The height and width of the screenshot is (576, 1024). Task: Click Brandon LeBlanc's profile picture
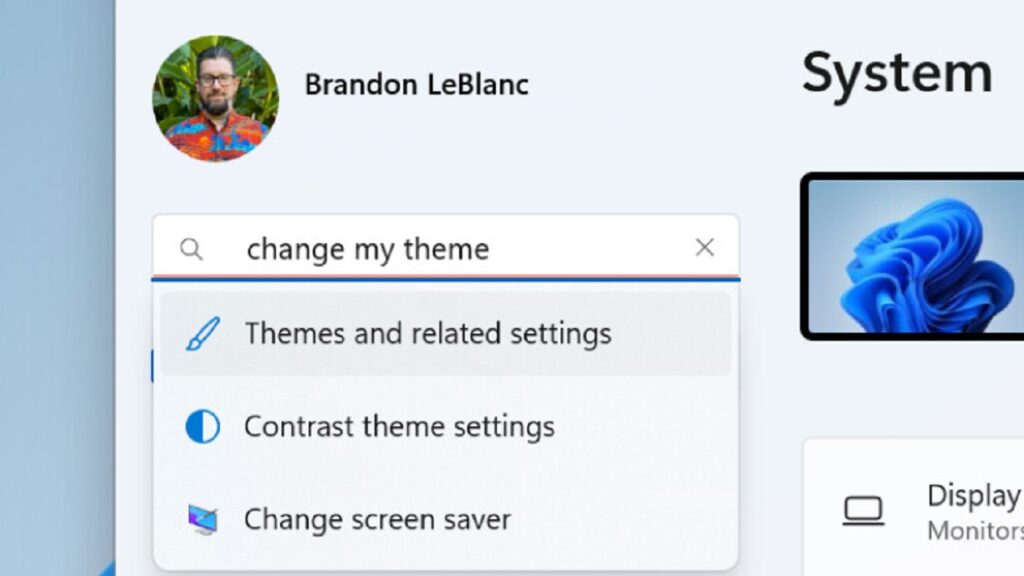[x=216, y=99]
